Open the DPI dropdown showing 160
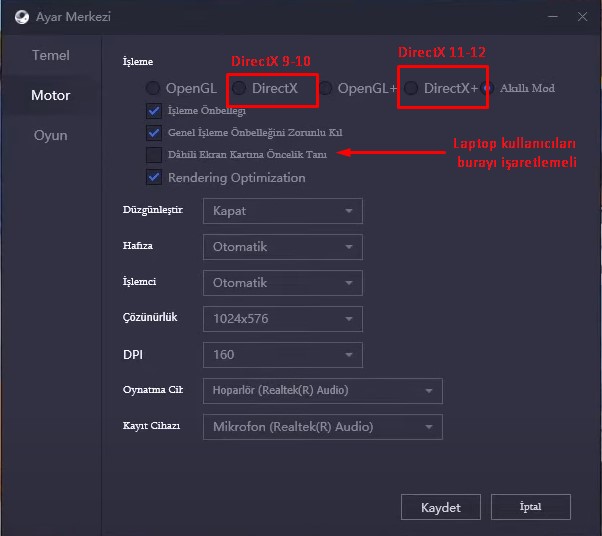This screenshot has width=602, height=536. [283, 355]
